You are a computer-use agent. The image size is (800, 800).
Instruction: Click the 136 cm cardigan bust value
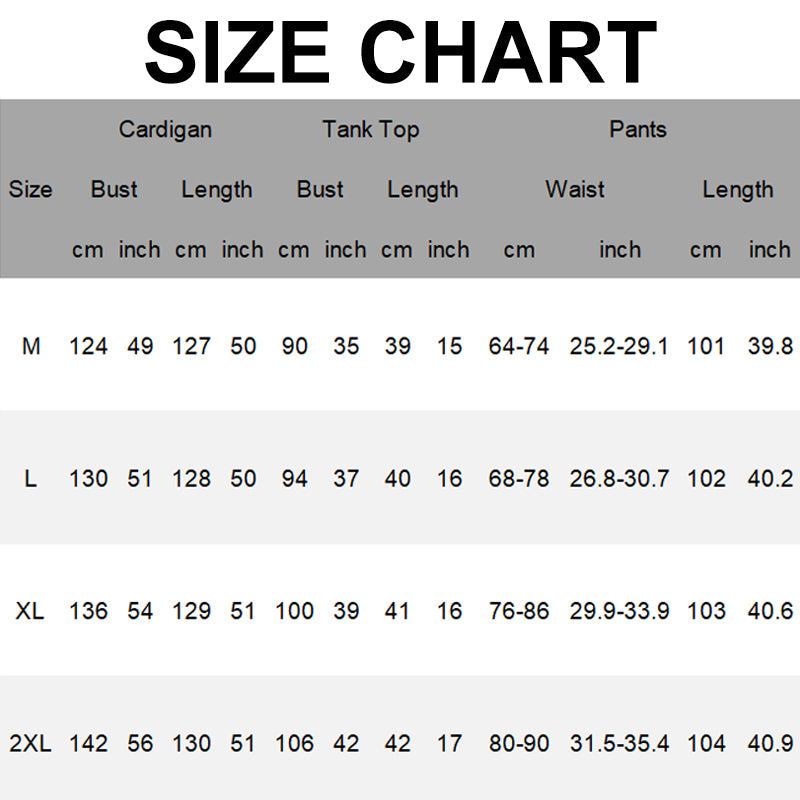coord(88,611)
